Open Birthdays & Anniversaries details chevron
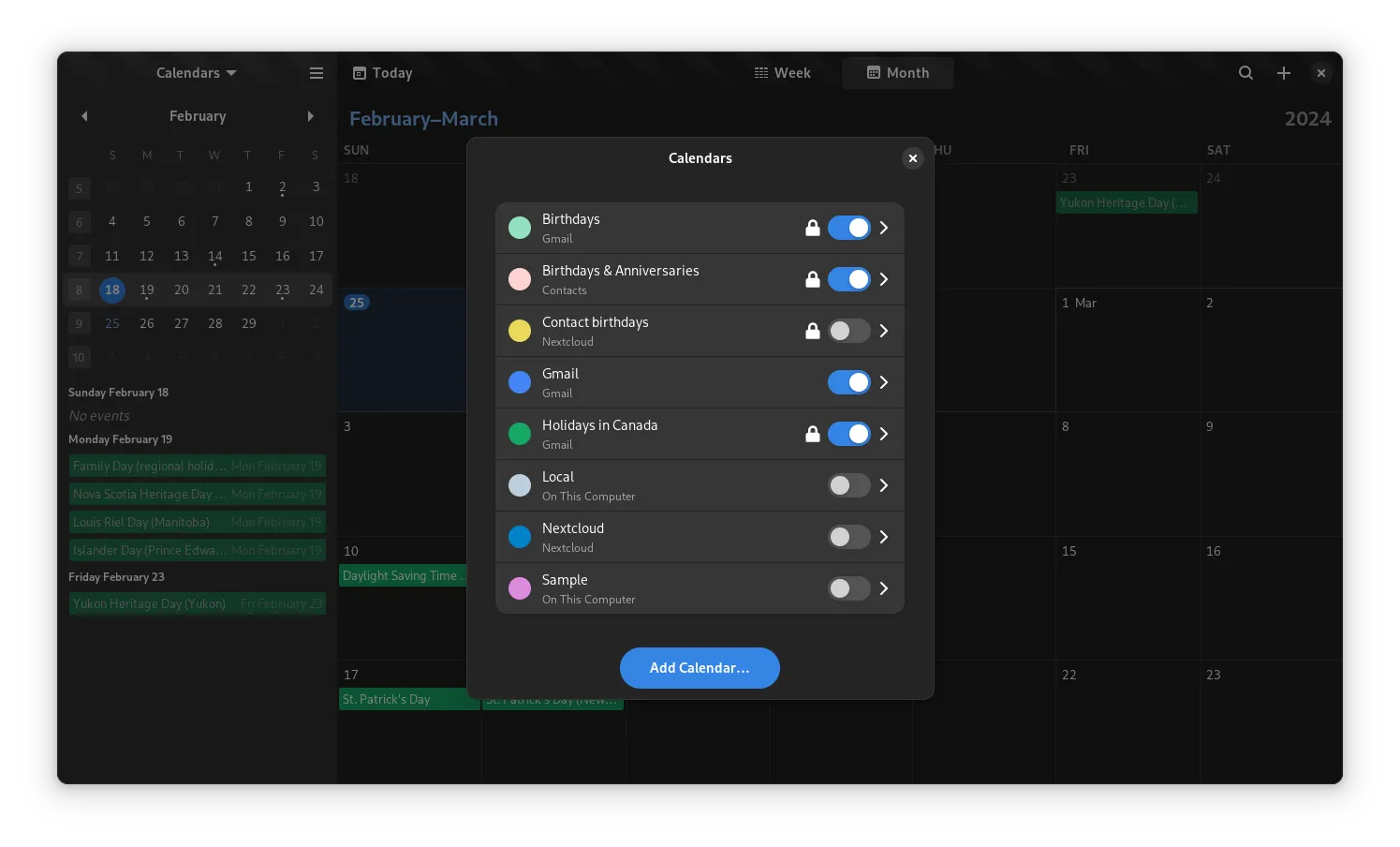 883,279
